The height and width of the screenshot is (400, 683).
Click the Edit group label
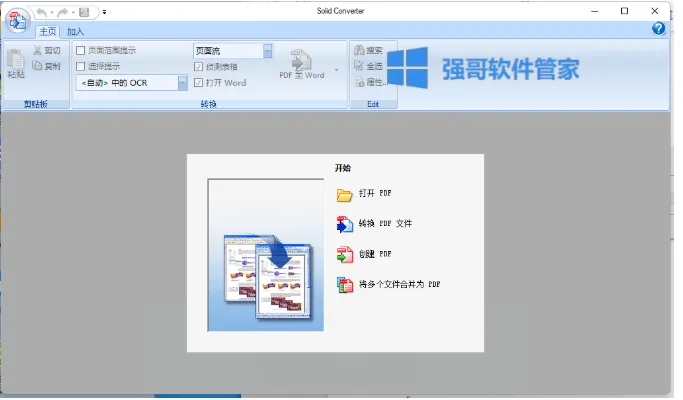[x=373, y=104]
